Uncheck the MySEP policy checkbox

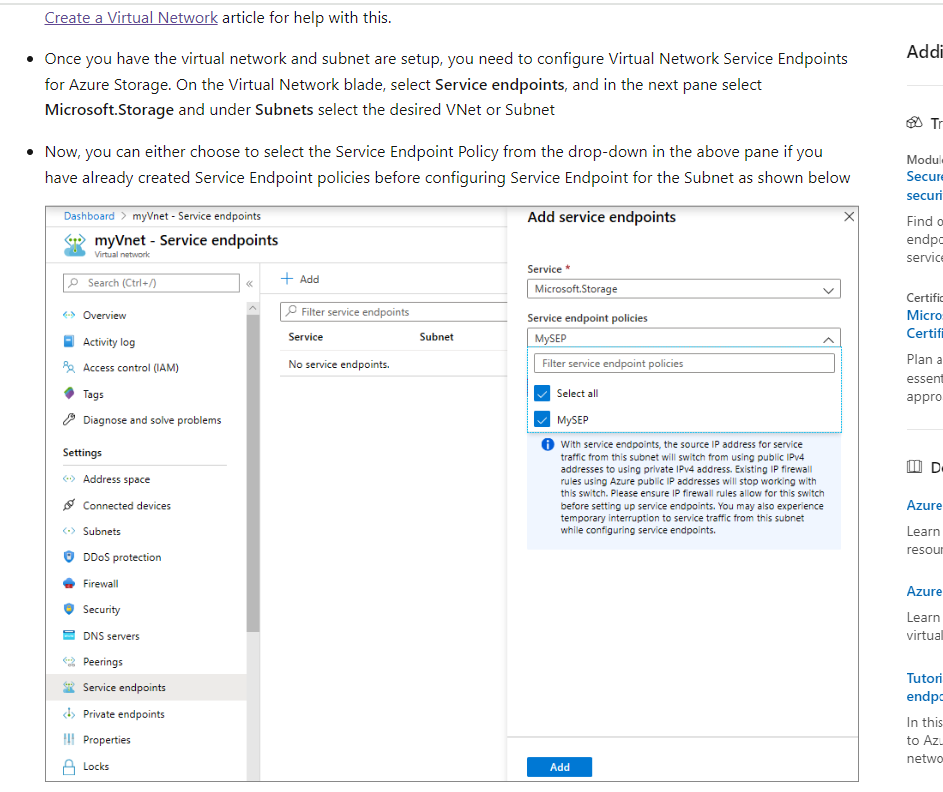pos(542,419)
